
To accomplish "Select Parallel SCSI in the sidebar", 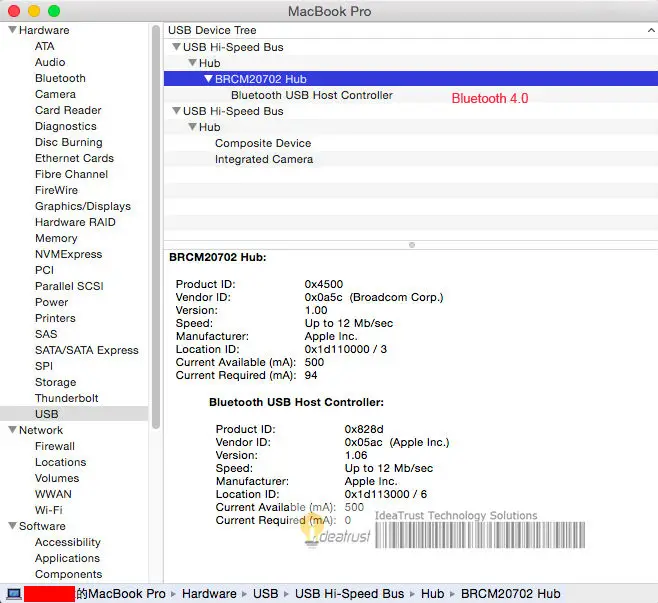I will pyautogui.click(x=69, y=286).
